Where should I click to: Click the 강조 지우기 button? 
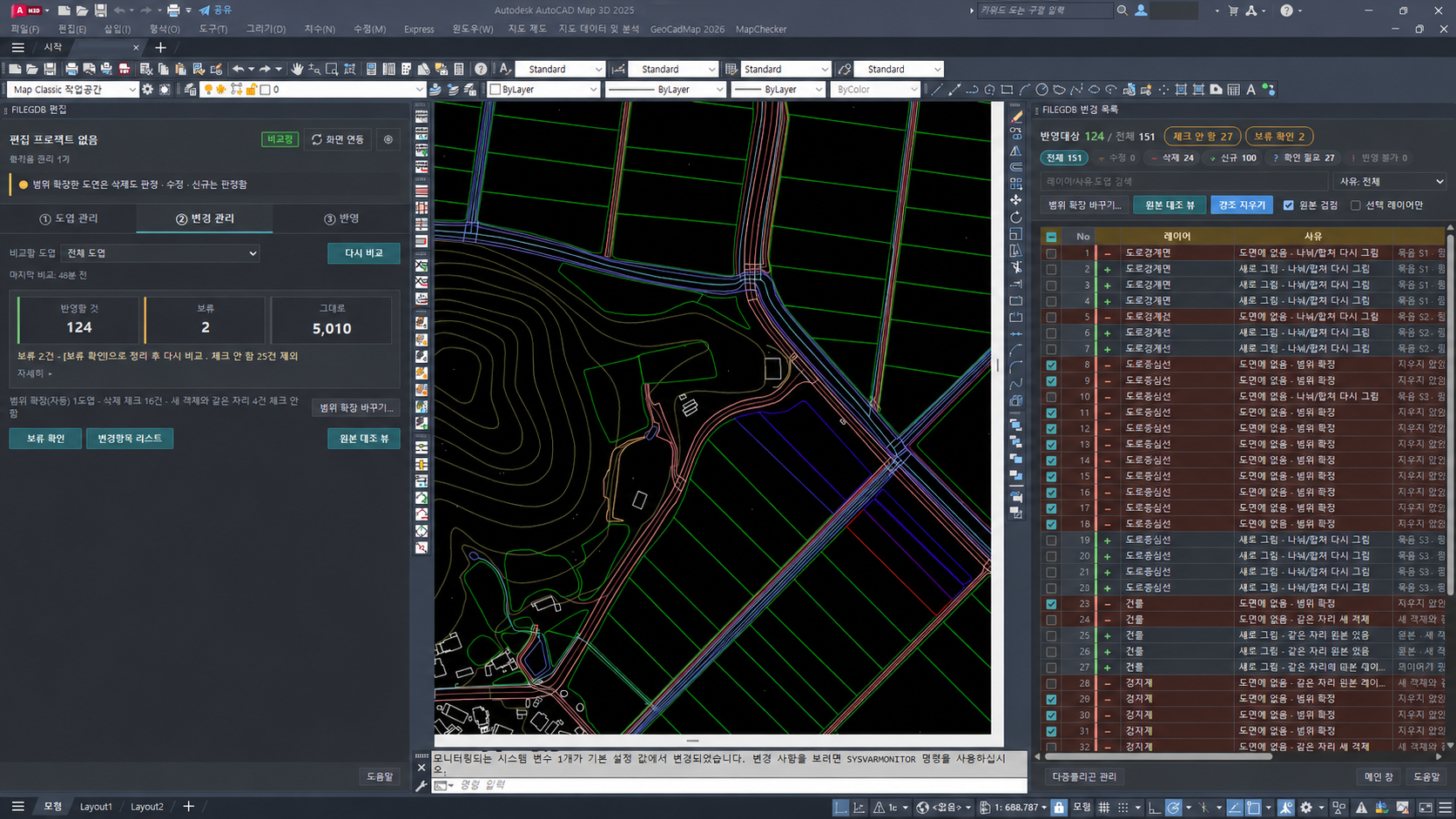click(x=1242, y=205)
